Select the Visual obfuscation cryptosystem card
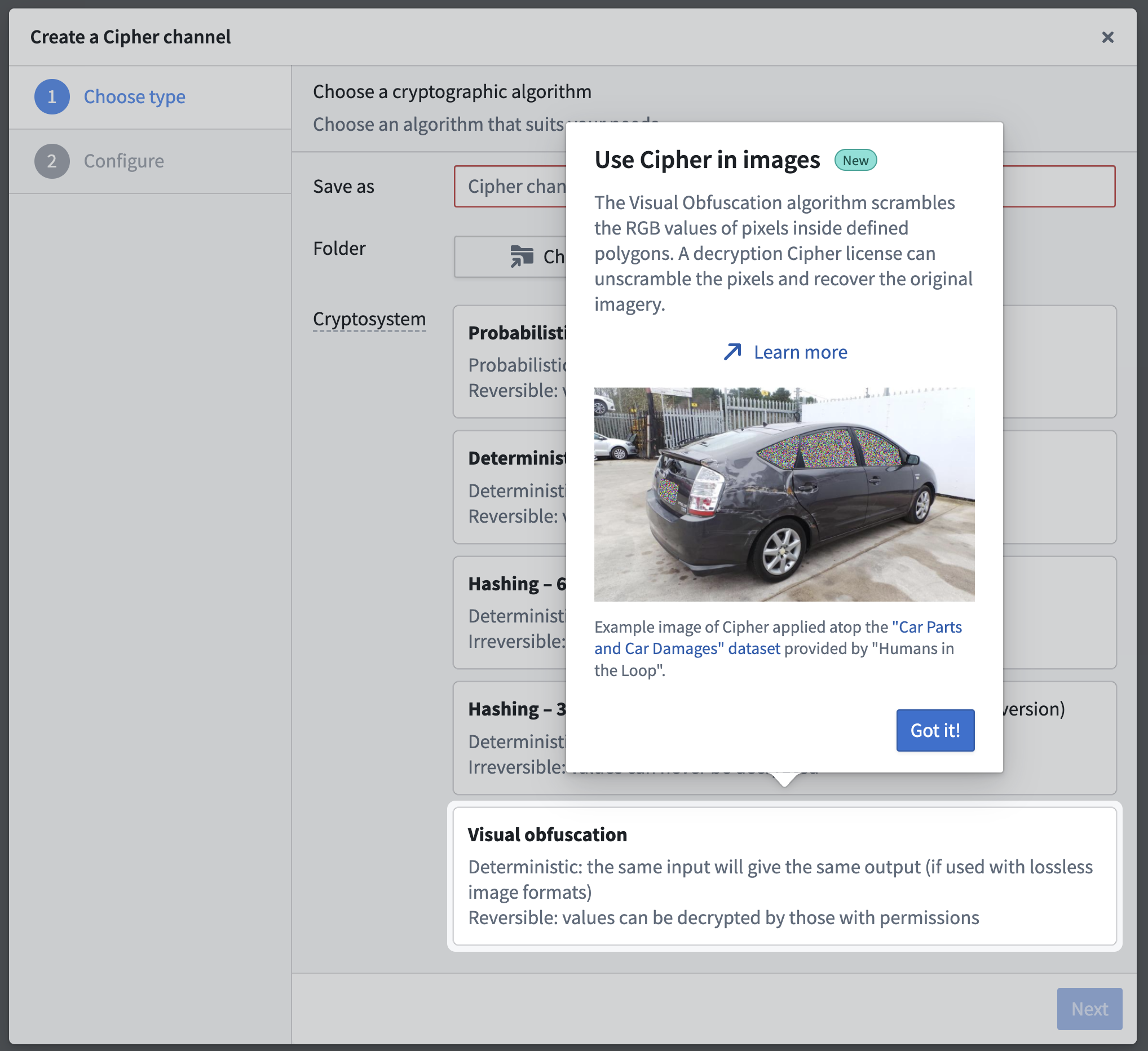Screen dimensions: 1148x1051 (x=784, y=876)
